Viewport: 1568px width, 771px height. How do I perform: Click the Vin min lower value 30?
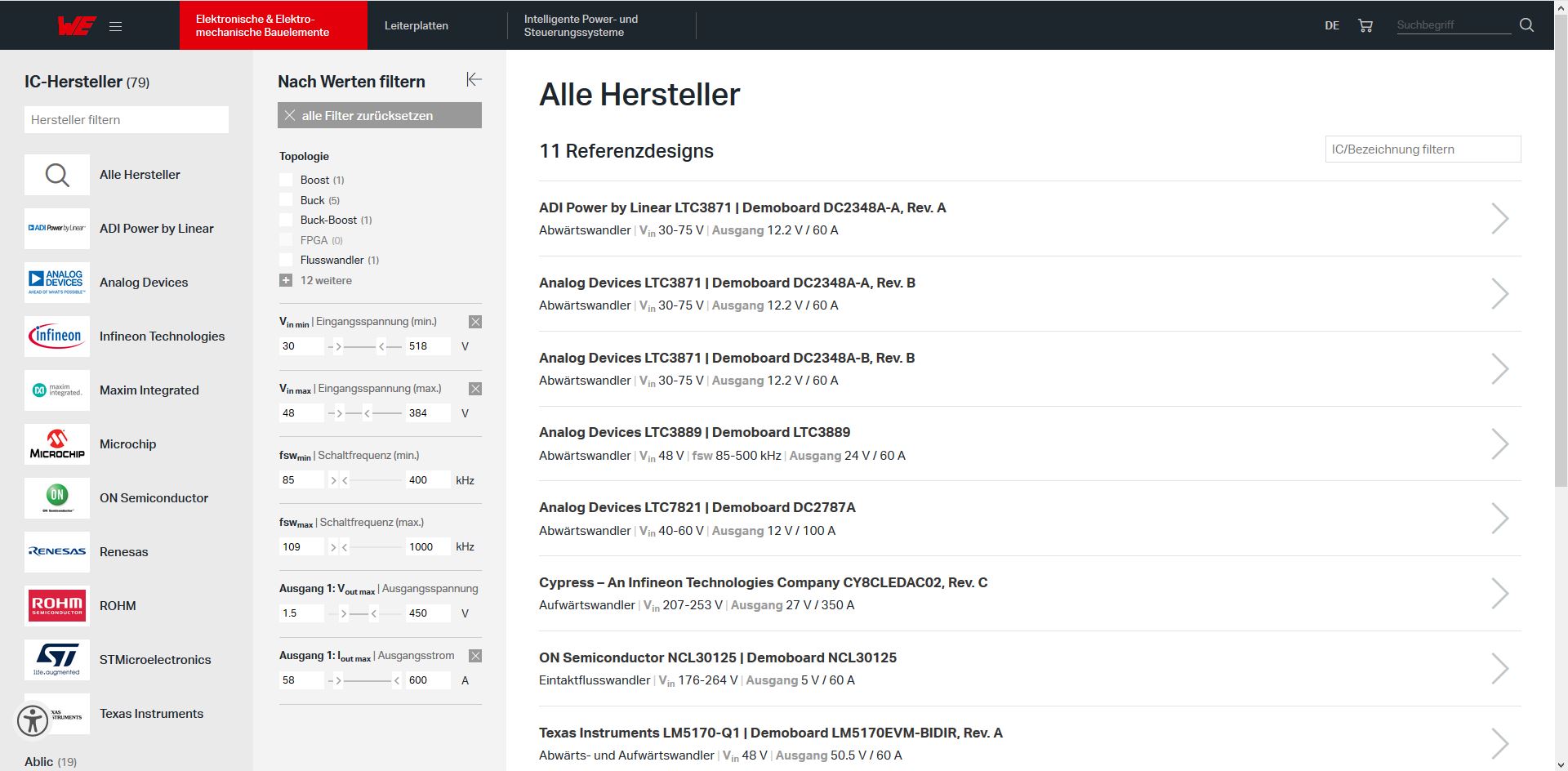click(301, 346)
